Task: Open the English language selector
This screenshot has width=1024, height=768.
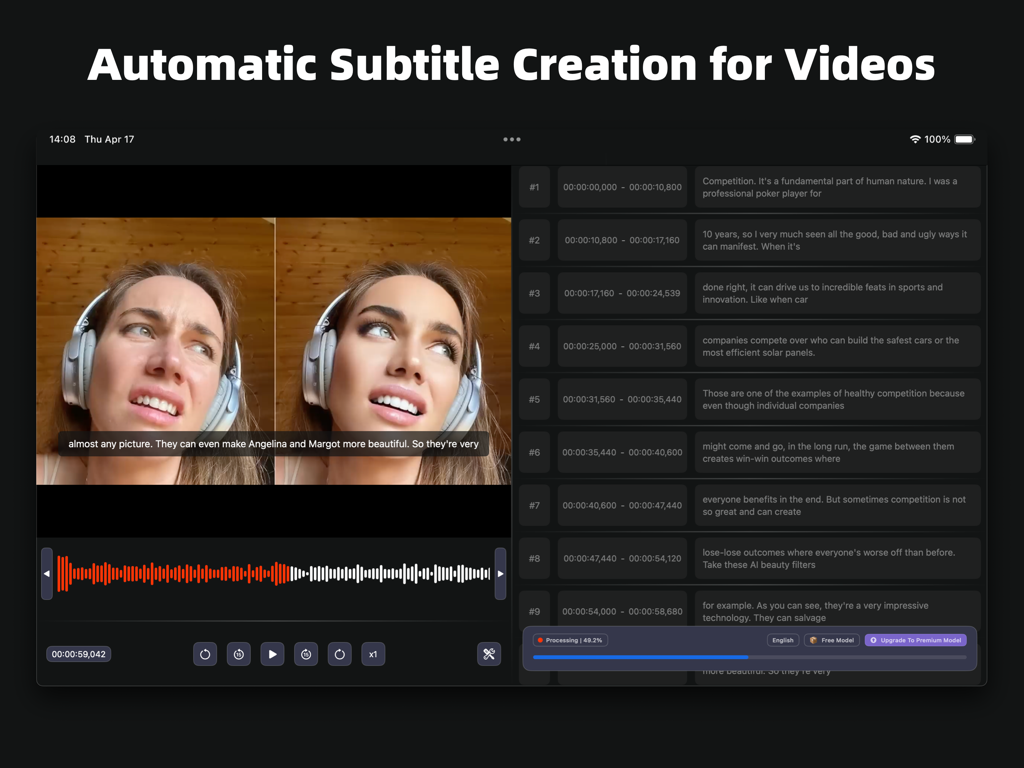Action: (x=782, y=640)
